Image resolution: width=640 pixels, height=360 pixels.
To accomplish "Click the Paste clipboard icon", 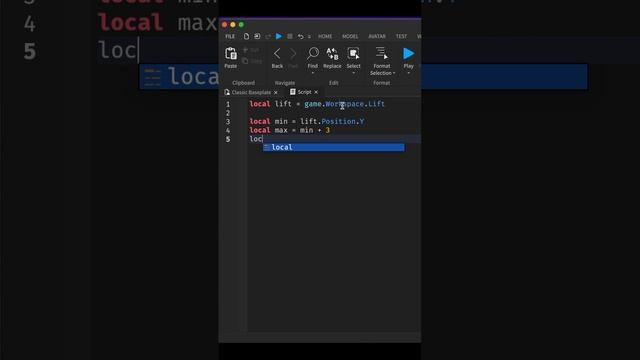I will point(231,53).
